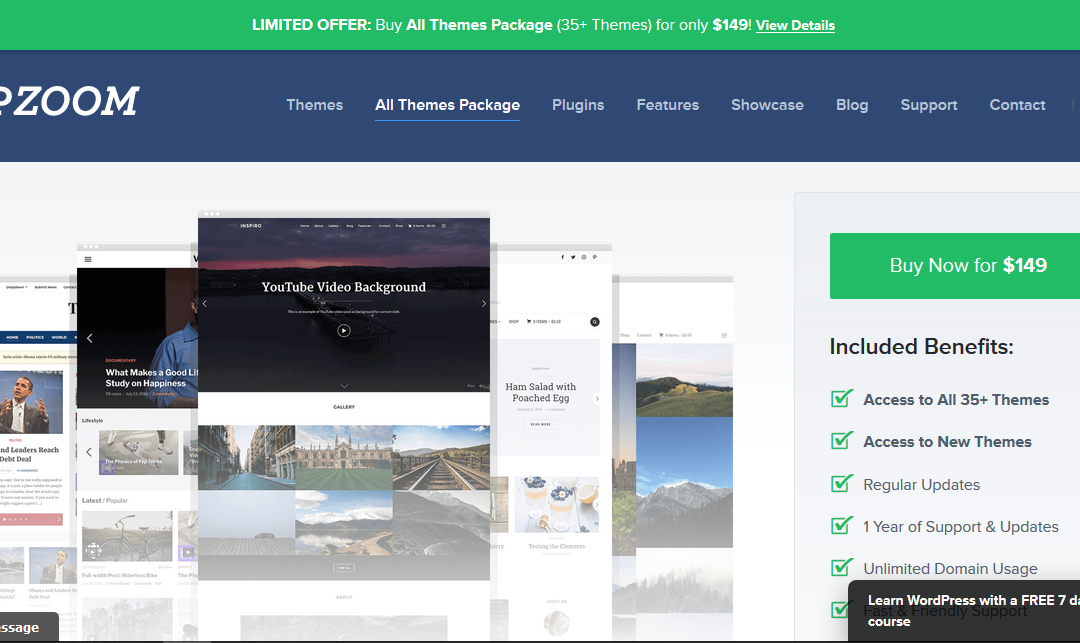1080x643 pixels.
Task: Click search icon in food theme preview
Action: 595,322
